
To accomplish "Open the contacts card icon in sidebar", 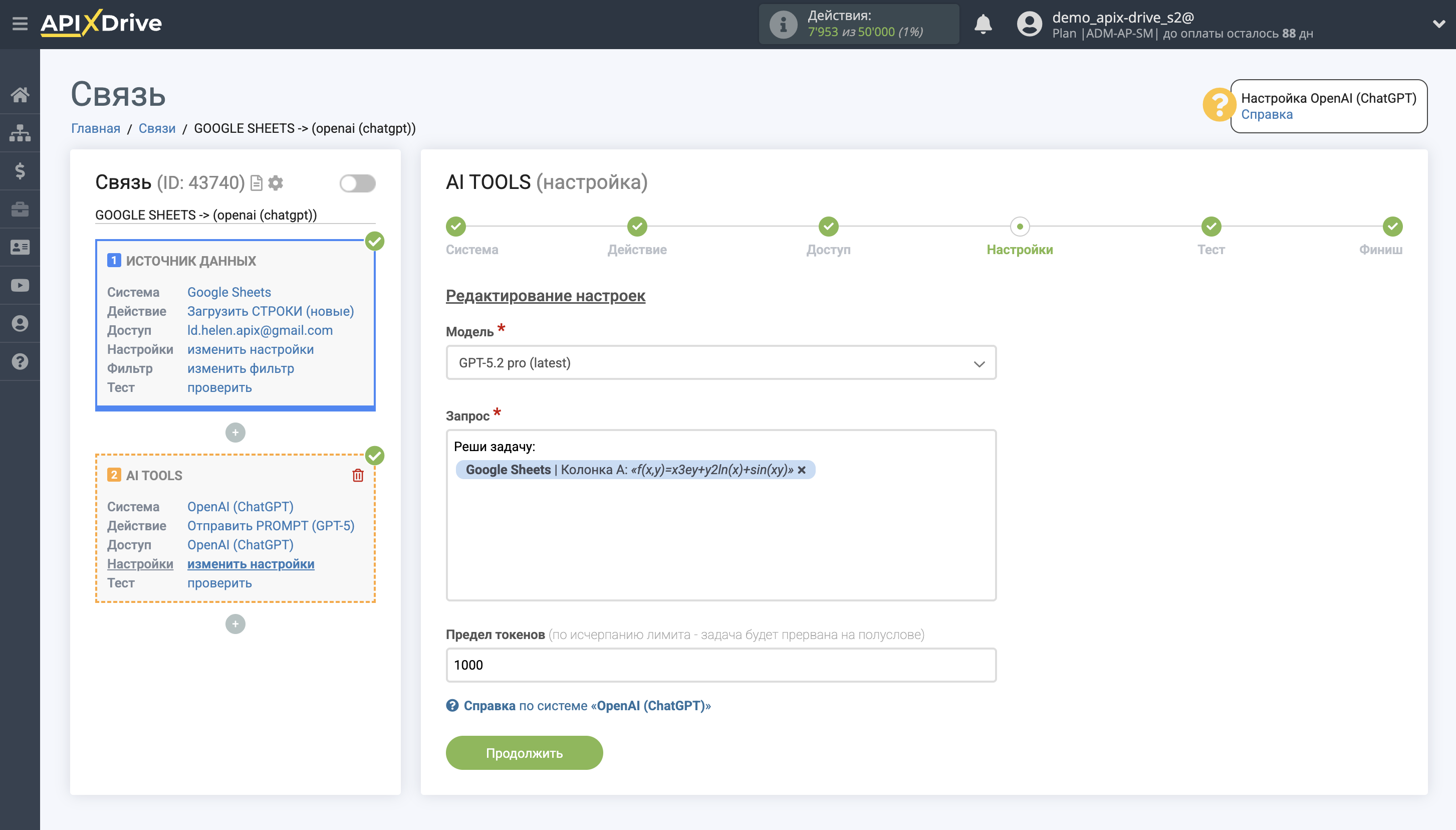I will (x=20, y=247).
